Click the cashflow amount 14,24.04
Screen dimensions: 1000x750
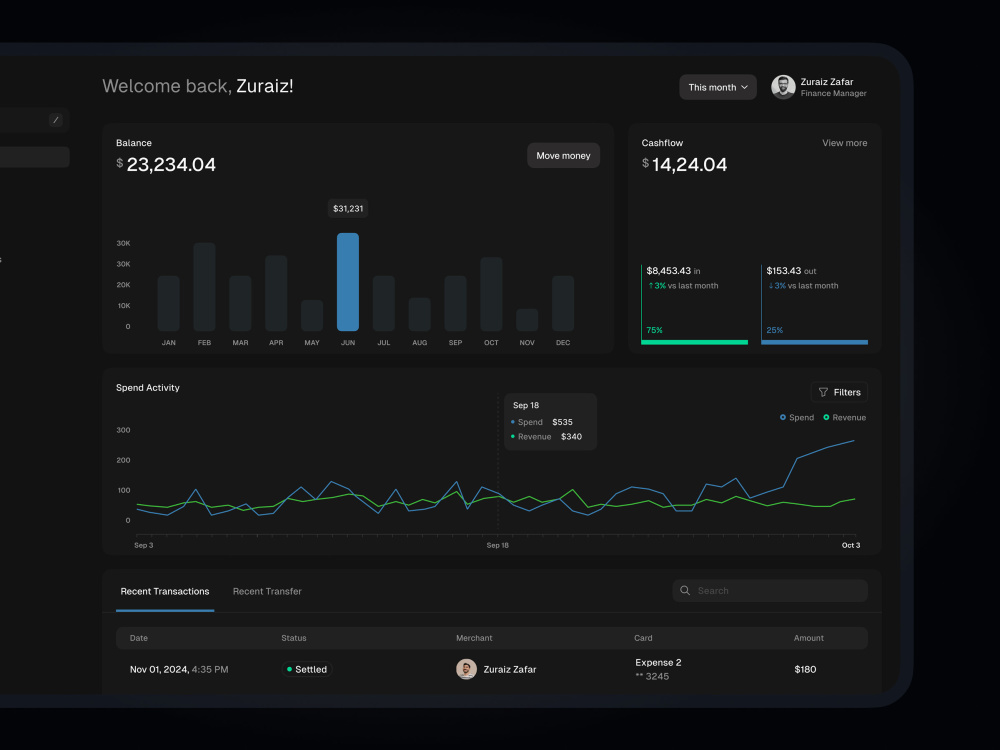(689, 165)
